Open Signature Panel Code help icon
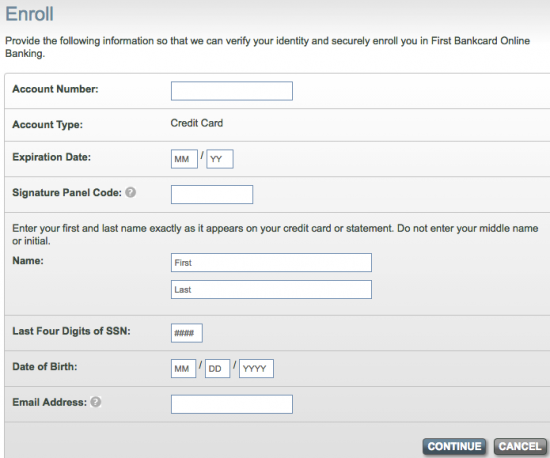550x458 pixels. [x=130, y=193]
